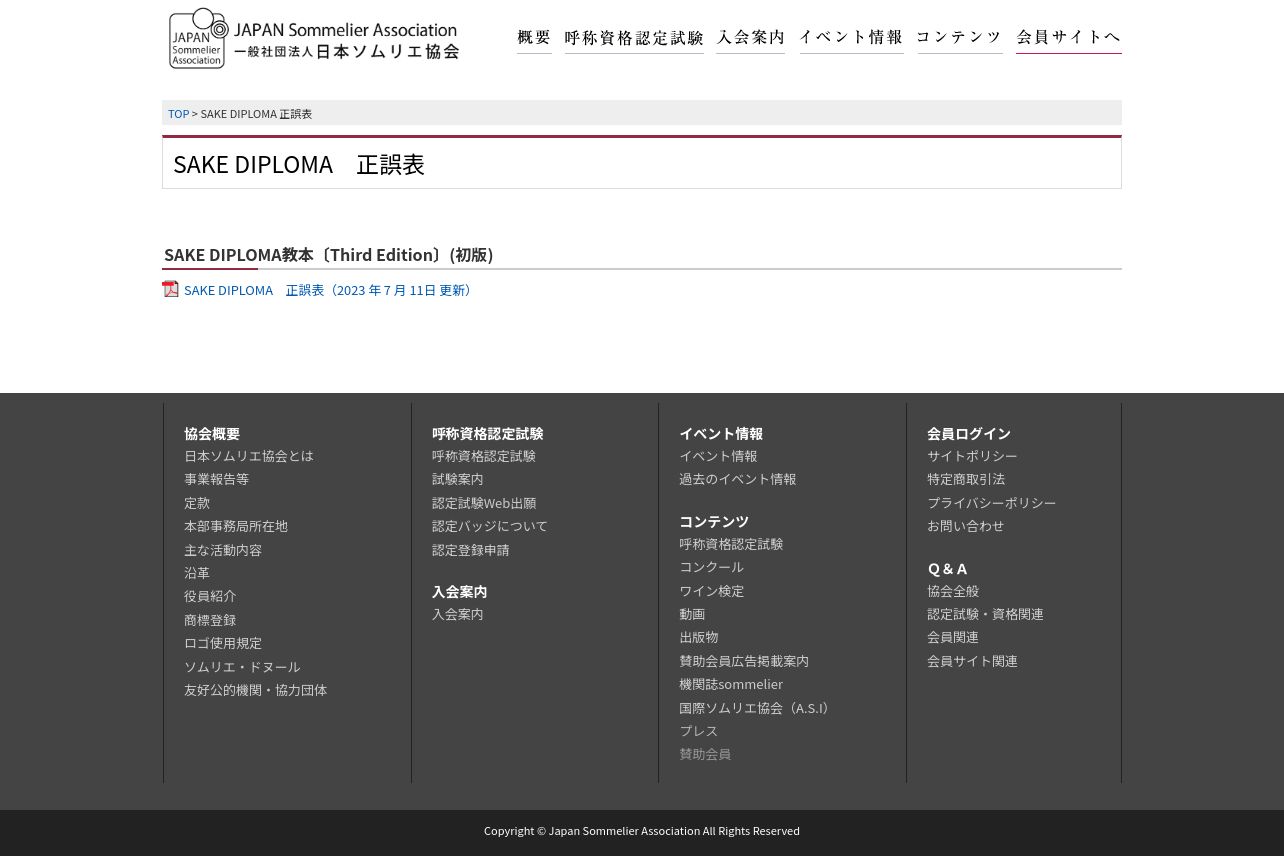
Task: Open the 主な活動内容 footer link
Action: tap(223, 550)
